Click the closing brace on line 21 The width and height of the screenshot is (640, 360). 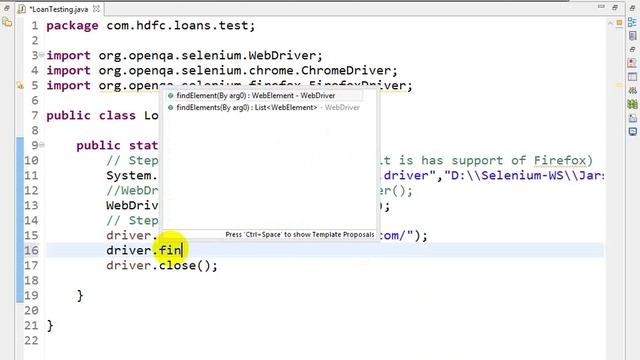click(50, 325)
